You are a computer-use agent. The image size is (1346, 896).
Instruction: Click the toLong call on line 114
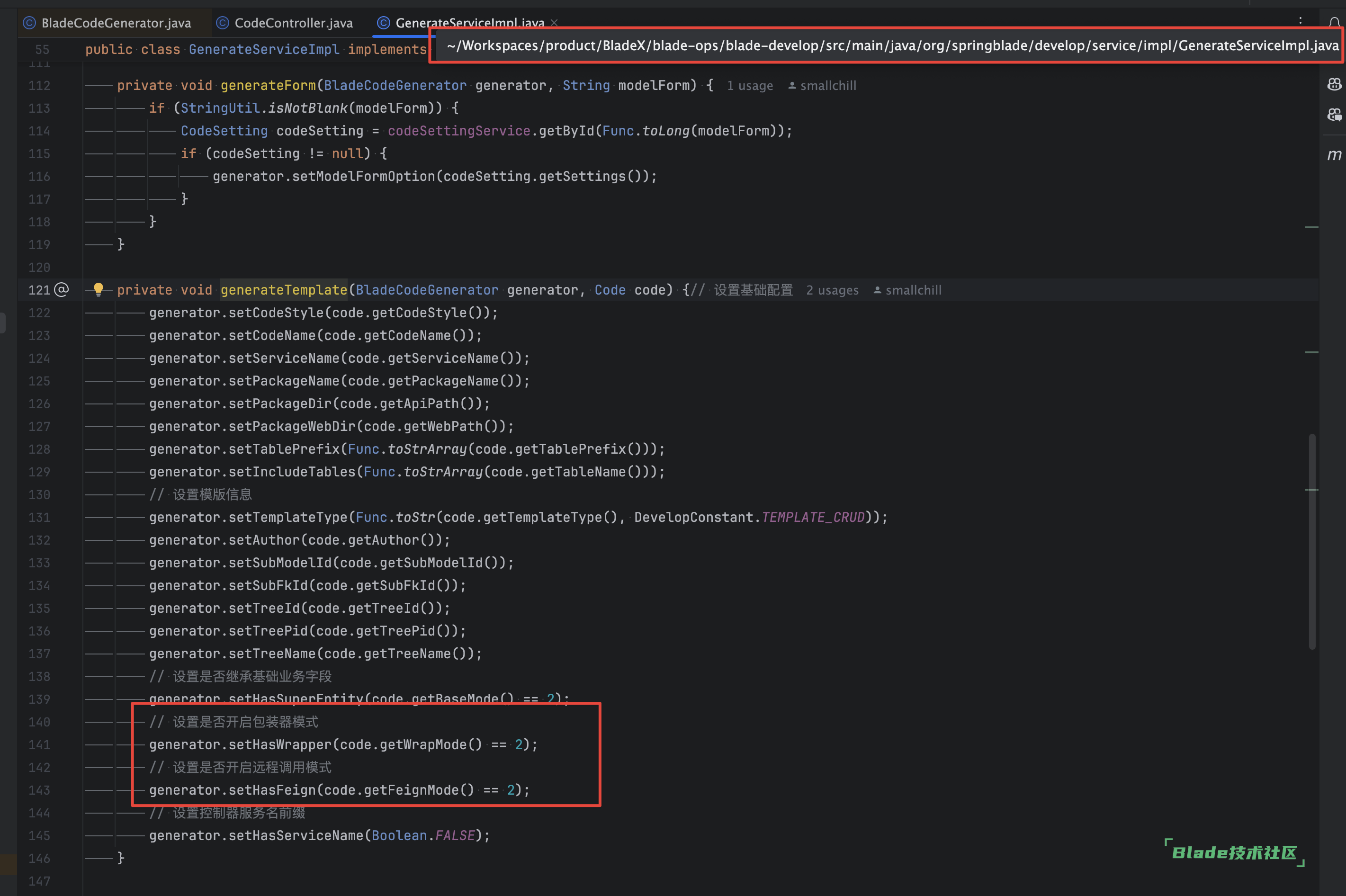[x=666, y=131]
